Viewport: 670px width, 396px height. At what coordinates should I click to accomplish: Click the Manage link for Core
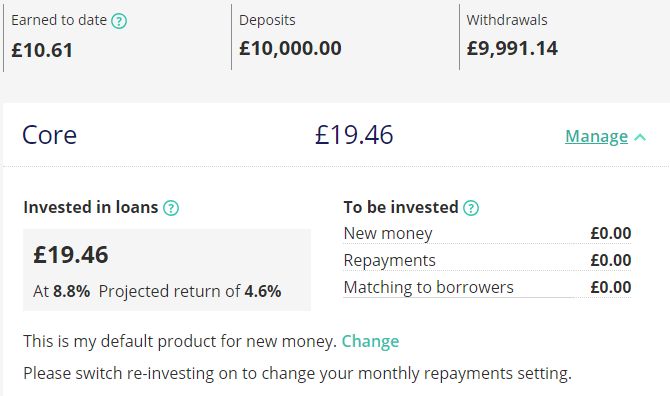[x=597, y=136]
